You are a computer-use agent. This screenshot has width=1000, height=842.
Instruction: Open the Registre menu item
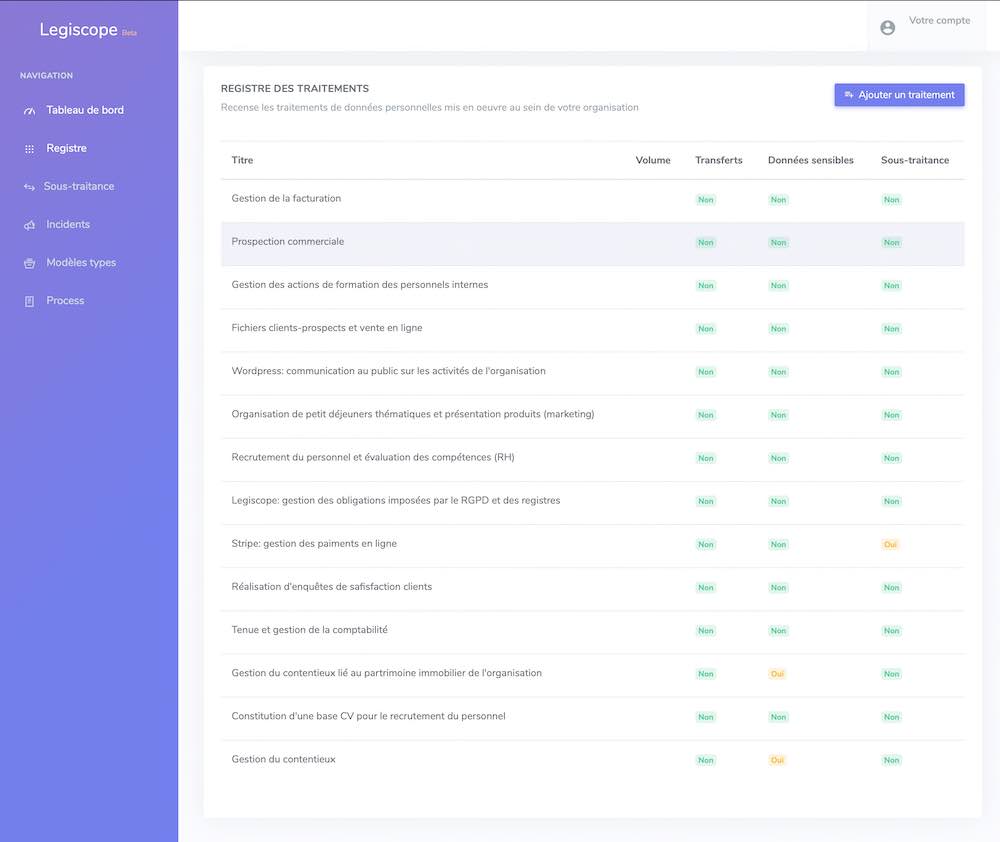66,148
